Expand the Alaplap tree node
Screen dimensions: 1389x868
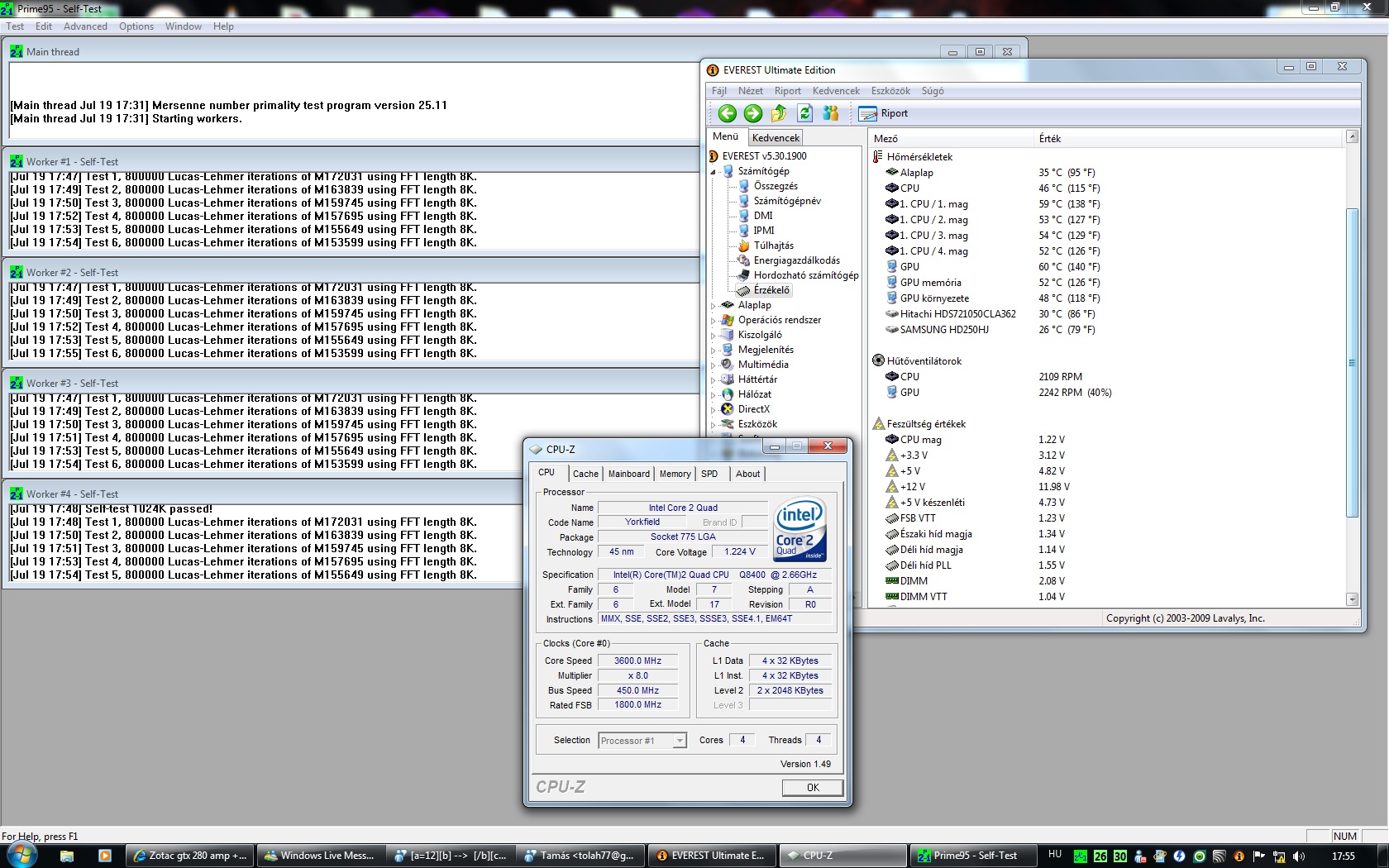714,306
